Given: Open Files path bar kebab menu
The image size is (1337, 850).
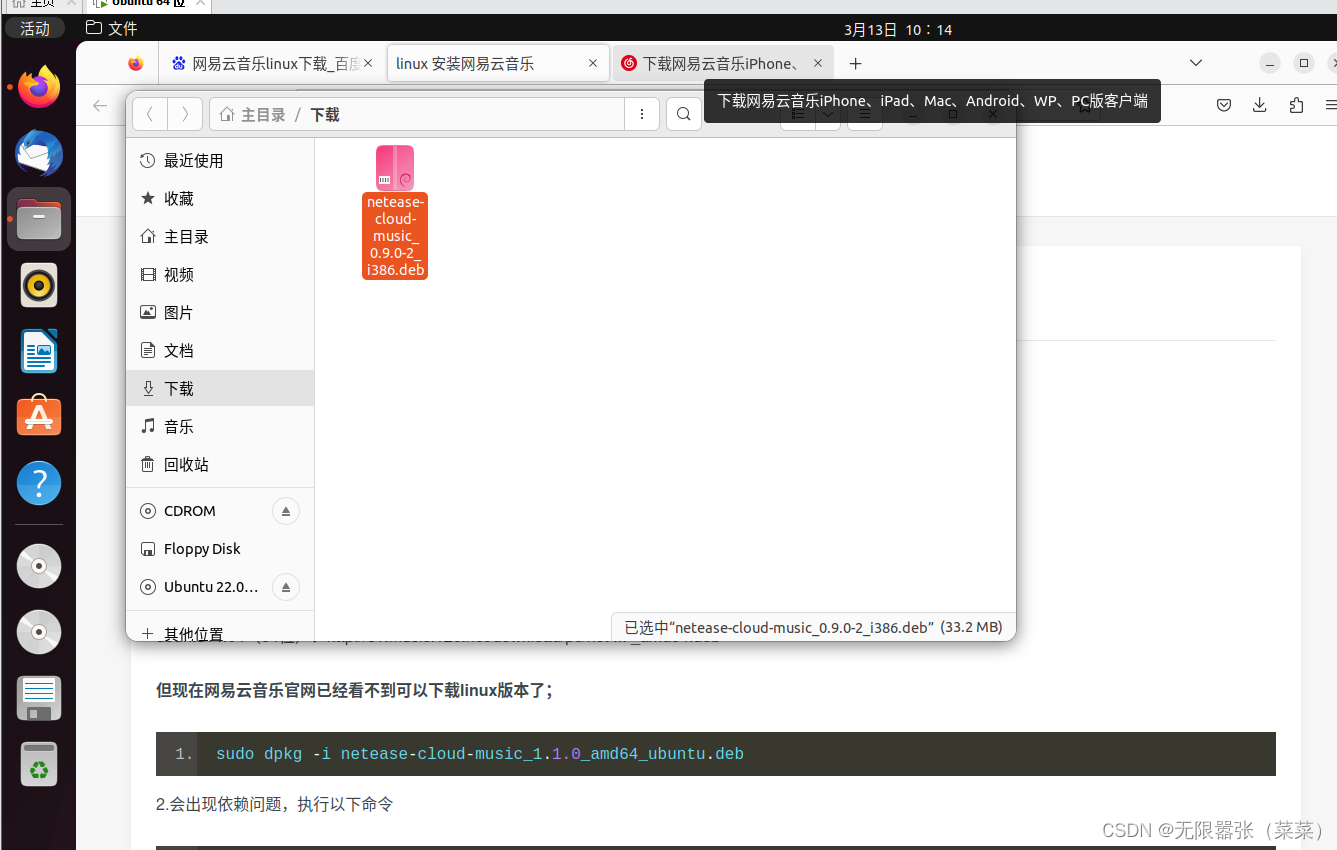Looking at the screenshot, I should [x=642, y=114].
